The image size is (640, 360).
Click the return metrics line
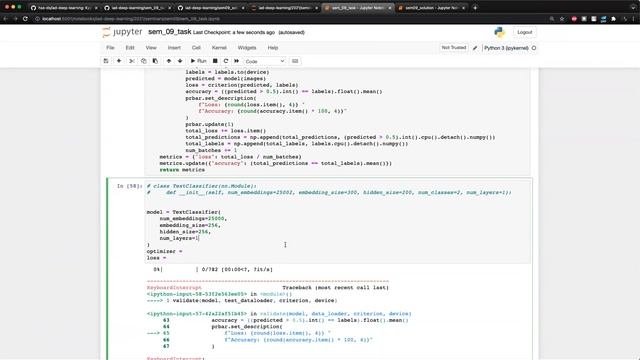(182, 170)
